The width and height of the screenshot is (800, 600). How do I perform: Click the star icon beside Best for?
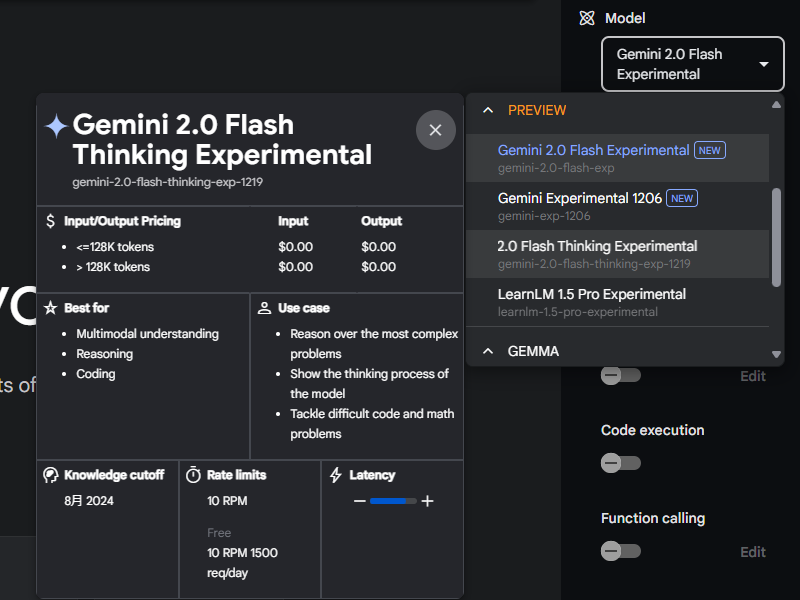(48, 307)
